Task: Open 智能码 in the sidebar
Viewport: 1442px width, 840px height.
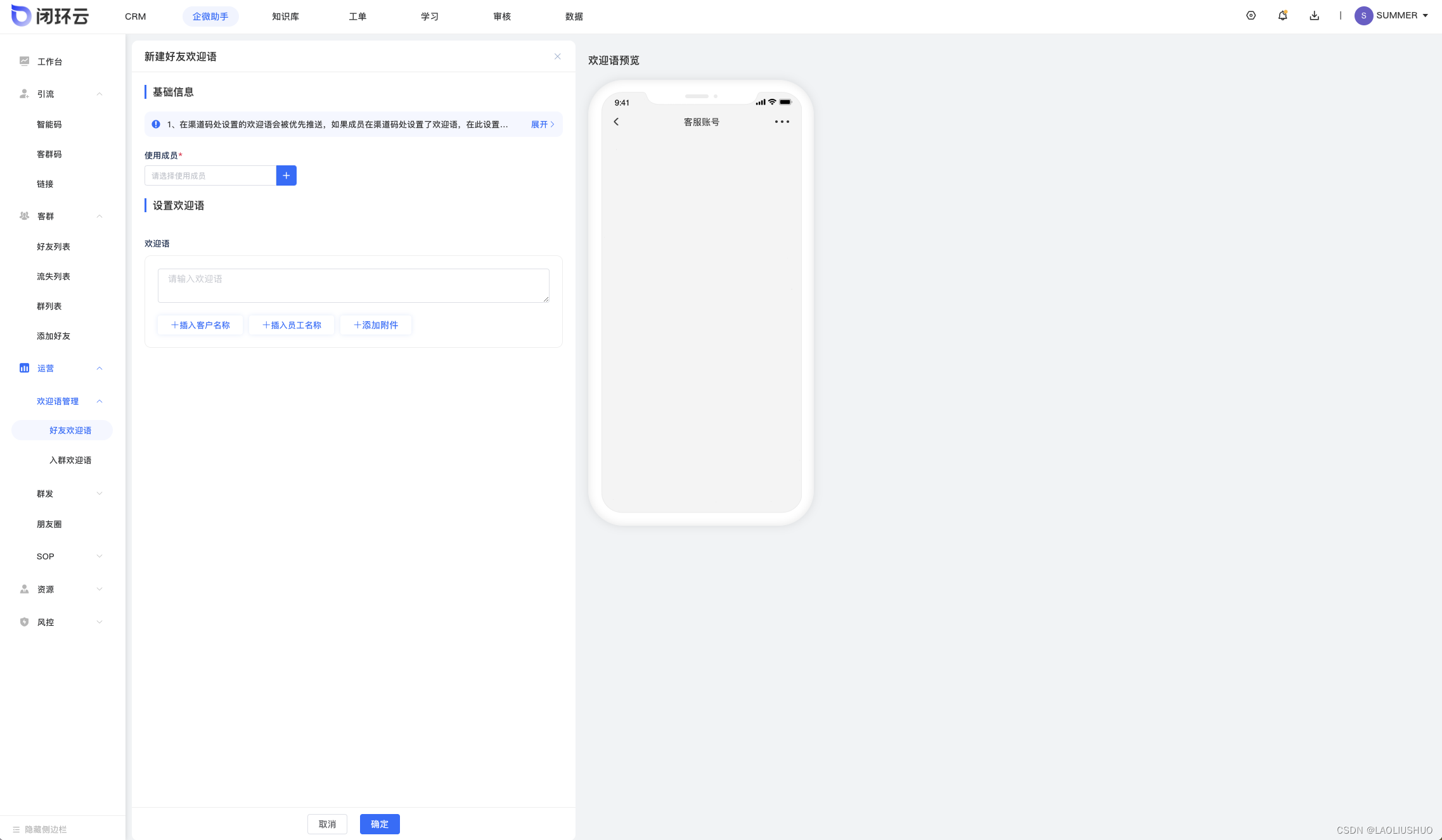Action: (x=49, y=124)
